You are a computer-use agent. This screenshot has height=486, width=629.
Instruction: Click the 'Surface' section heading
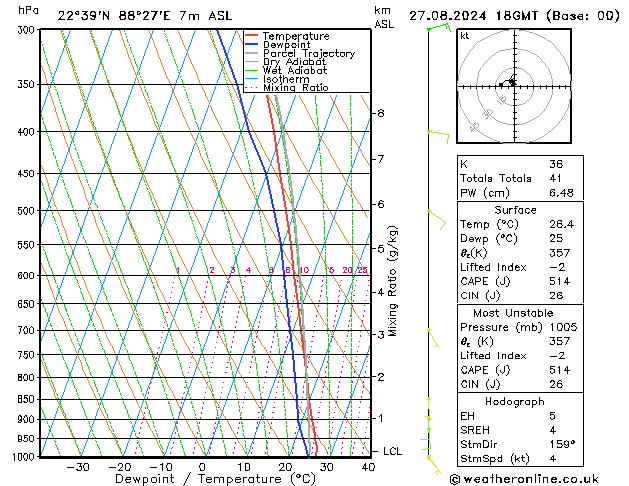pyautogui.click(x=515, y=210)
